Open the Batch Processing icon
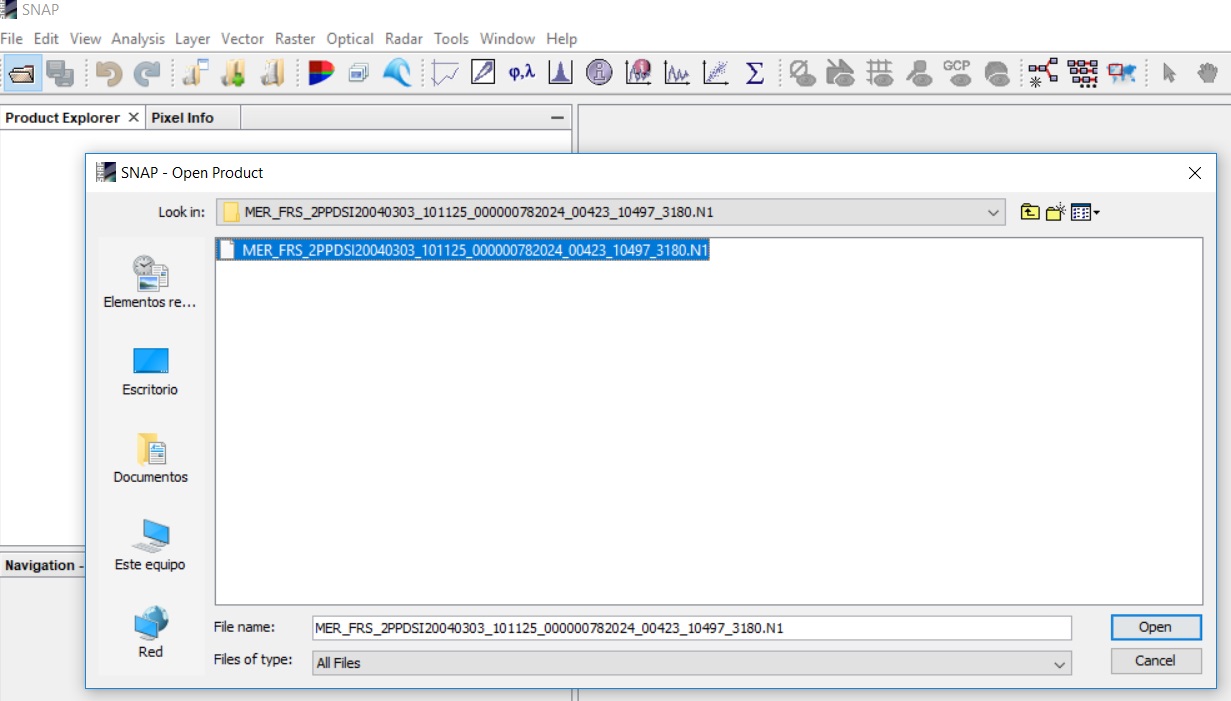This screenshot has height=701, width=1231. tap(1082, 73)
